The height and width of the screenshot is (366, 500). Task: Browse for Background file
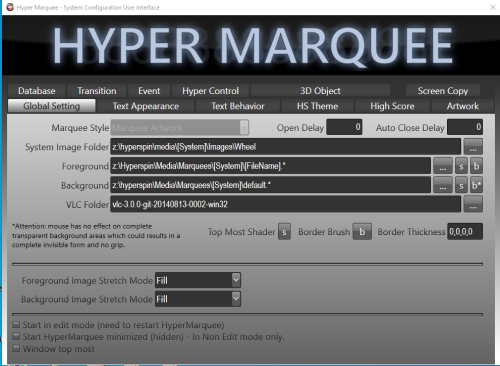[443, 185]
